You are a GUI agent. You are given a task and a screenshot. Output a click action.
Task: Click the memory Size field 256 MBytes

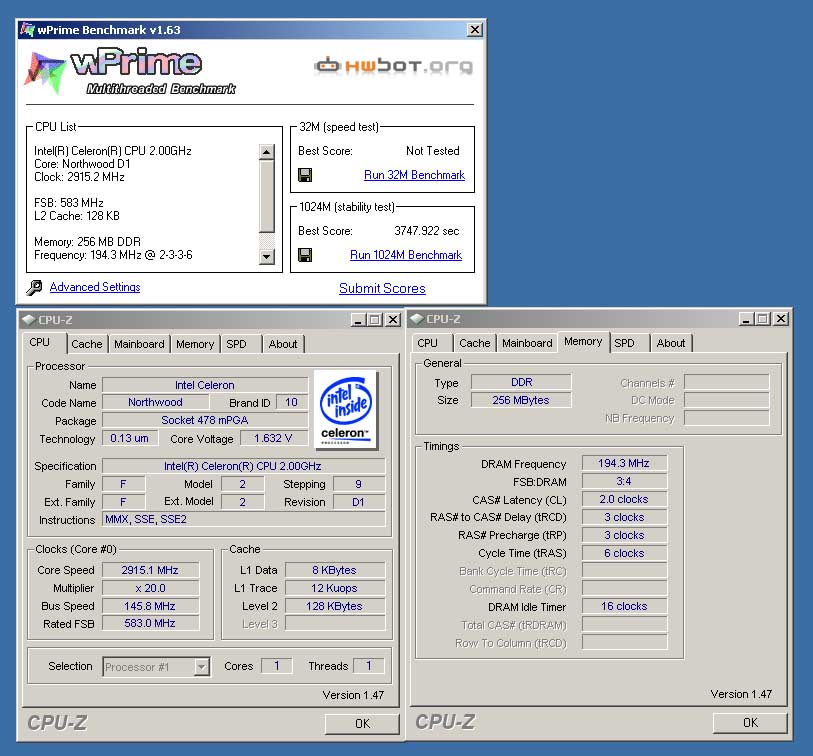[x=521, y=400]
